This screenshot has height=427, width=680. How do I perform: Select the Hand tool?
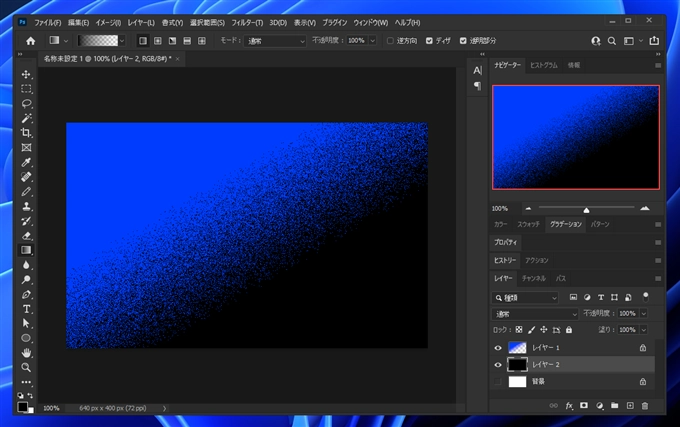tap(27, 353)
